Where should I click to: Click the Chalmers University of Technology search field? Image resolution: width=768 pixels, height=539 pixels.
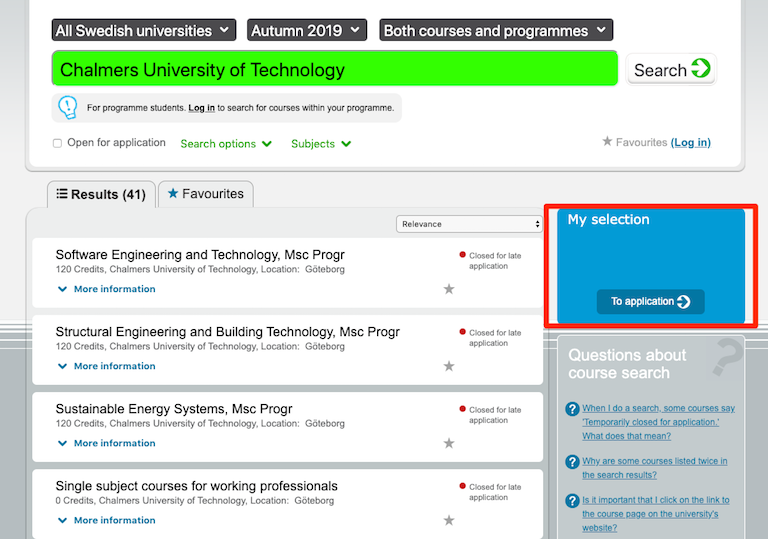(335, 69)
